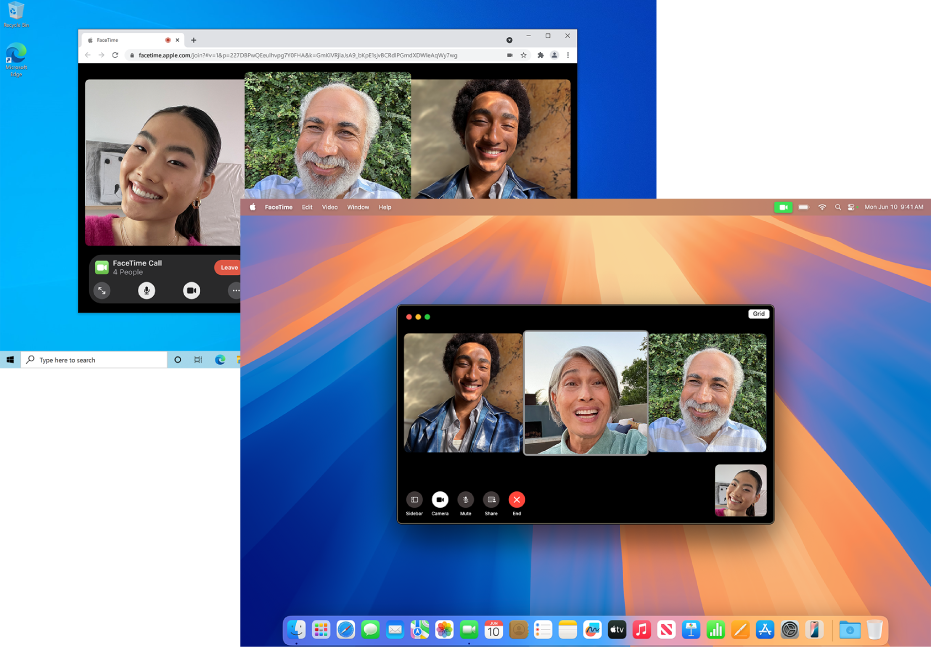The width and height of the screenshot is (932, 650).
Task: Open the browser extensions puzzle icon
Action: click(x=540, y=55)
